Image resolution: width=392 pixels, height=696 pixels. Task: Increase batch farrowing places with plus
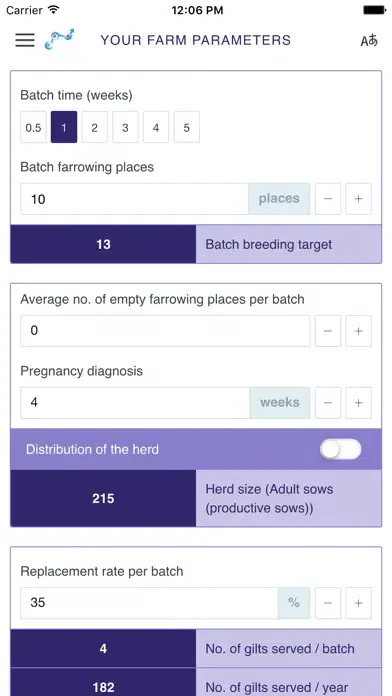coord(359,199)
